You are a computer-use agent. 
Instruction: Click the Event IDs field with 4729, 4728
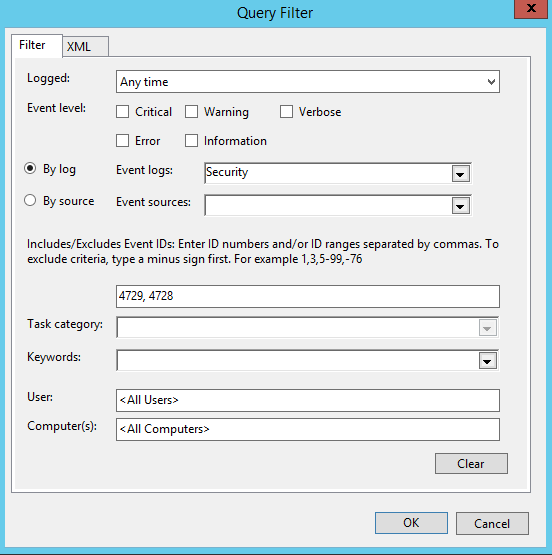pyautogui.click(x=308, y=296)
